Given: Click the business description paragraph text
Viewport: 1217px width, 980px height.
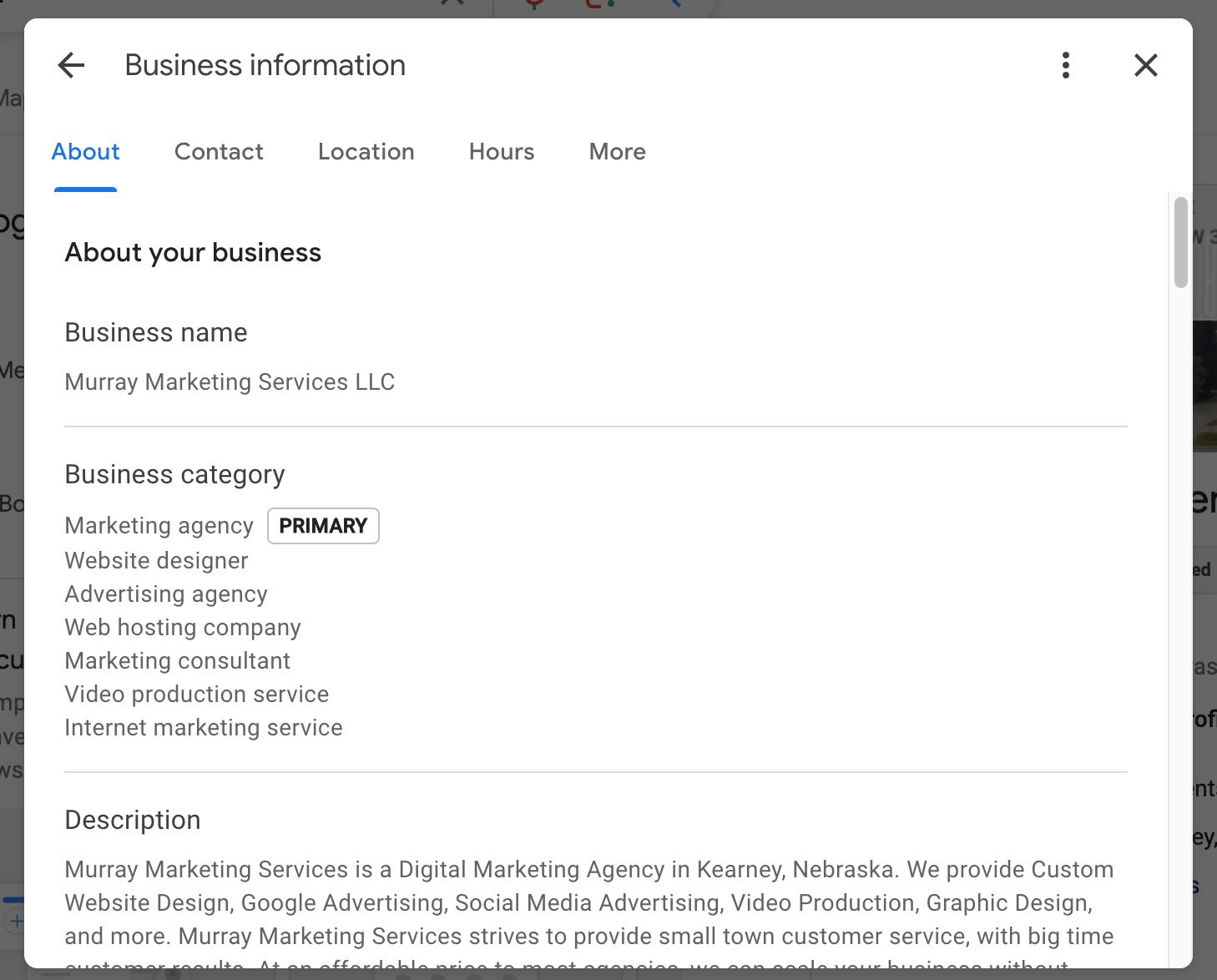Looking at the screenshot, I should point(589,913).
